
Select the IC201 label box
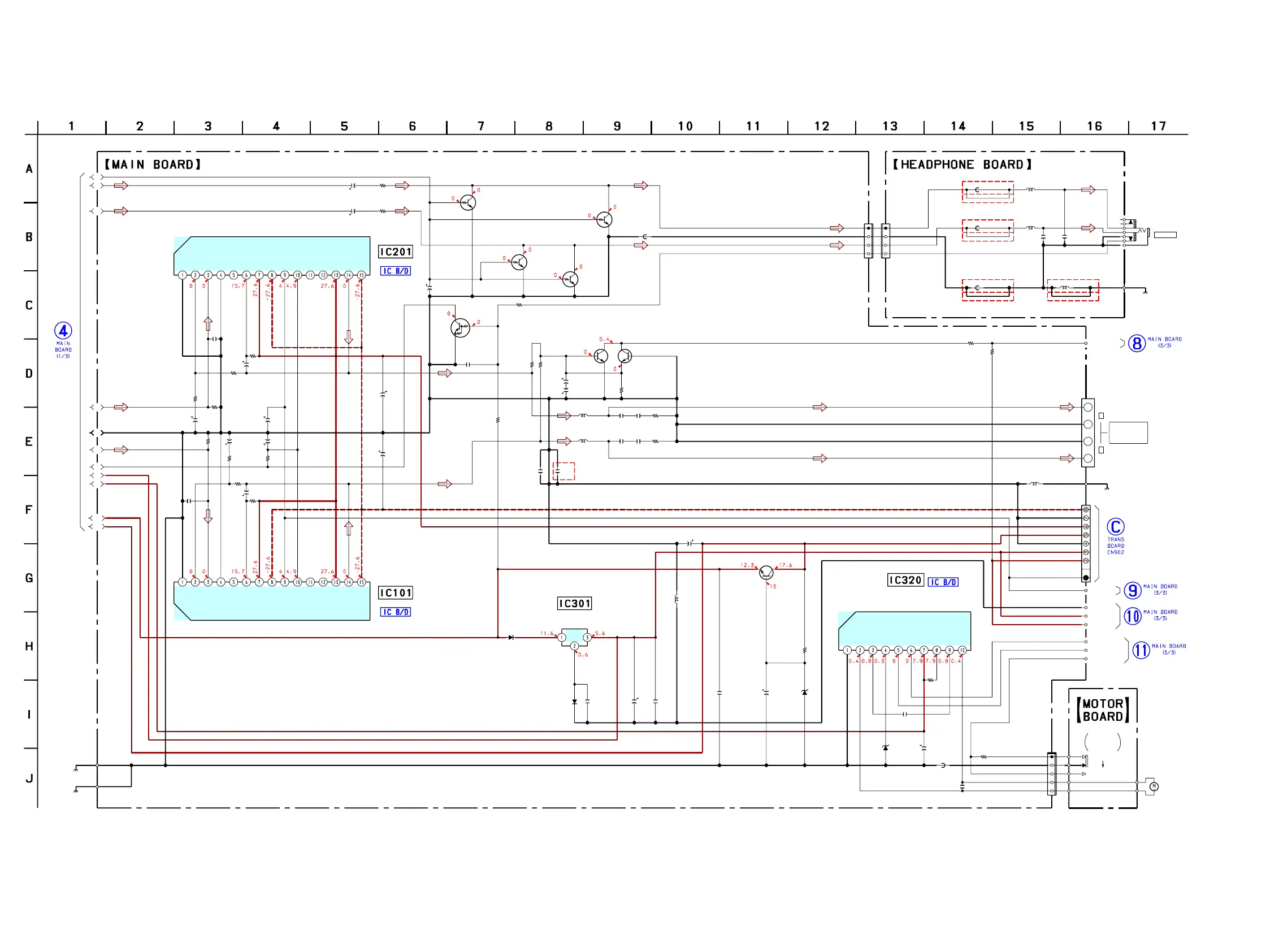pyautogui.click(x=395, y=252)
